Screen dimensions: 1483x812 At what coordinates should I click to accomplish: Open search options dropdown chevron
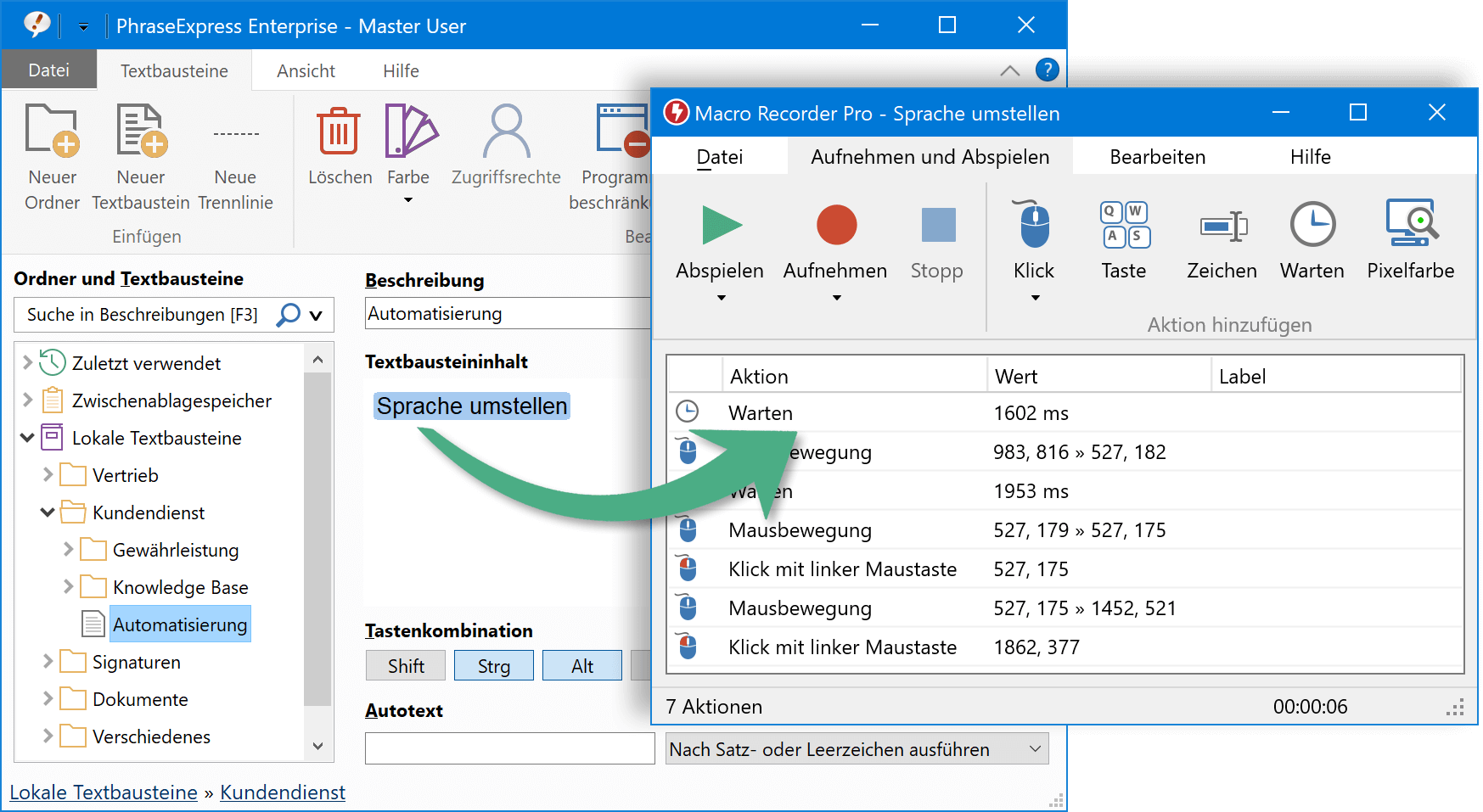coord(316,316)
